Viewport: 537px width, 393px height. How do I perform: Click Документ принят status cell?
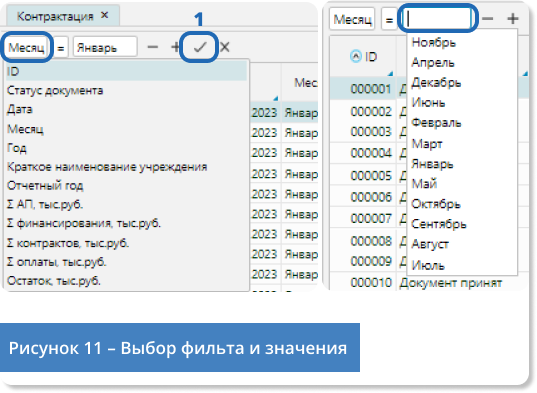450,283
